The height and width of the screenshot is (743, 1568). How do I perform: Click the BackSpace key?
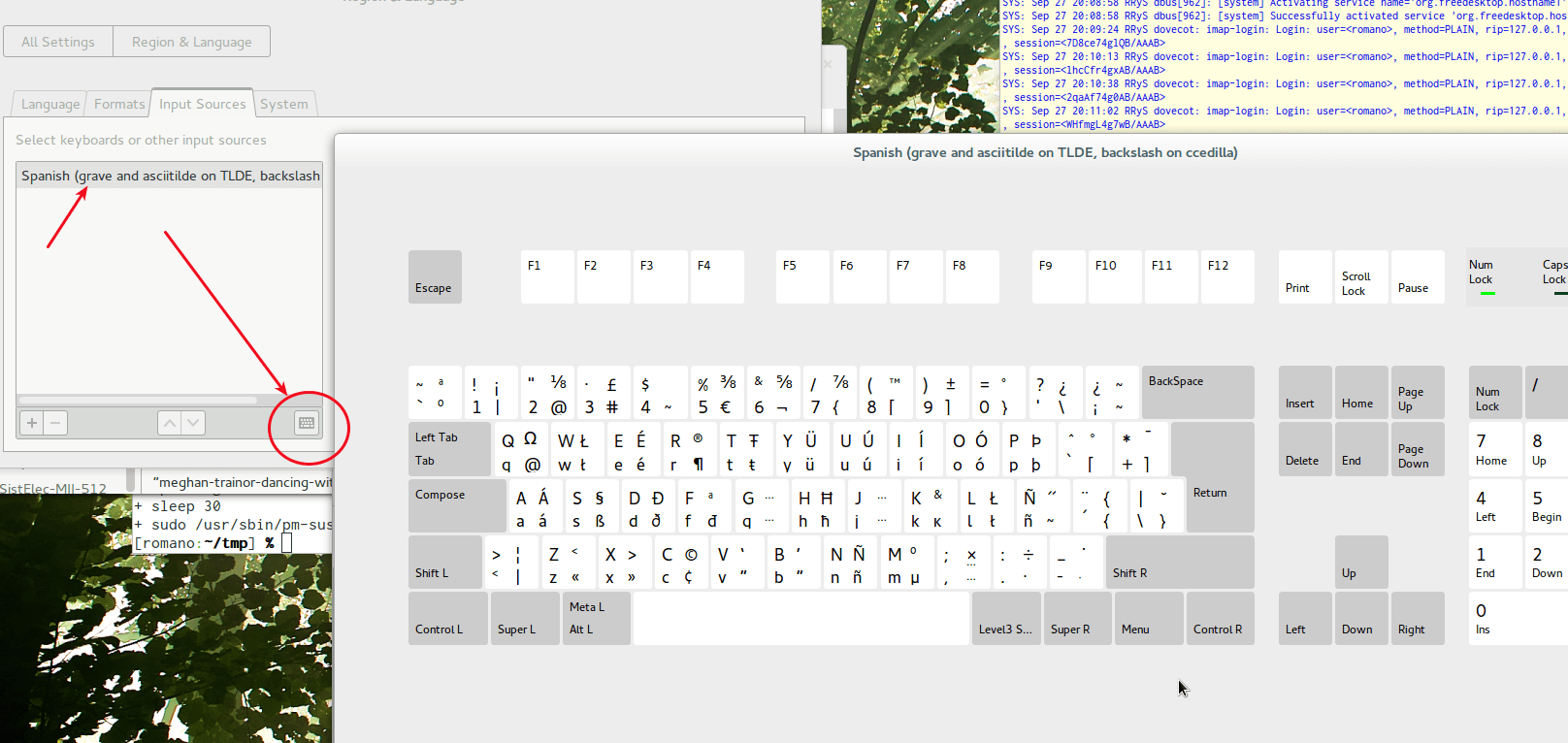pyautogui.click(x=1198, y=392)
